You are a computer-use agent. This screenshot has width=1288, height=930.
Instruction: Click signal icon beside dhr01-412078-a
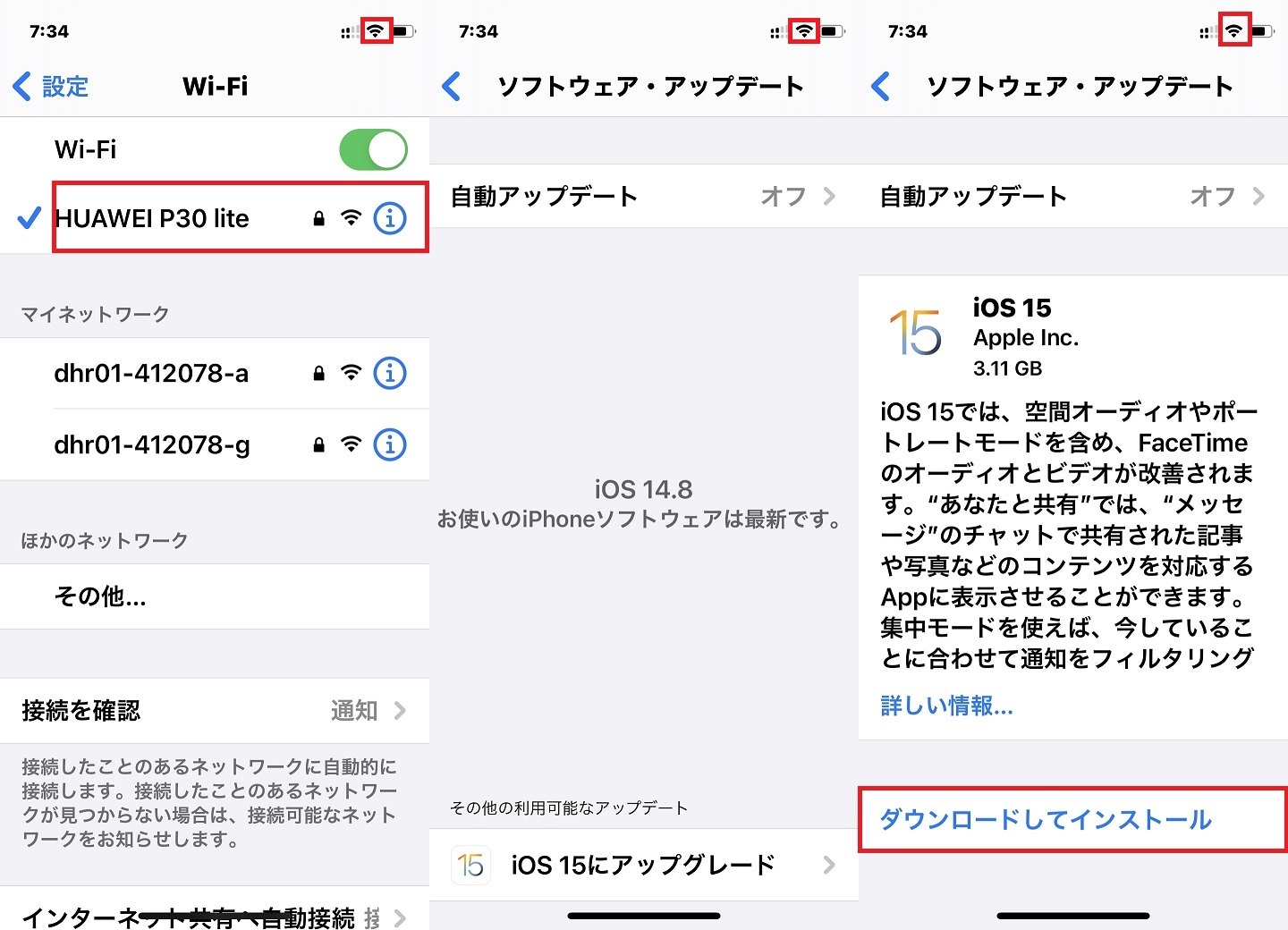click(352, 373)
